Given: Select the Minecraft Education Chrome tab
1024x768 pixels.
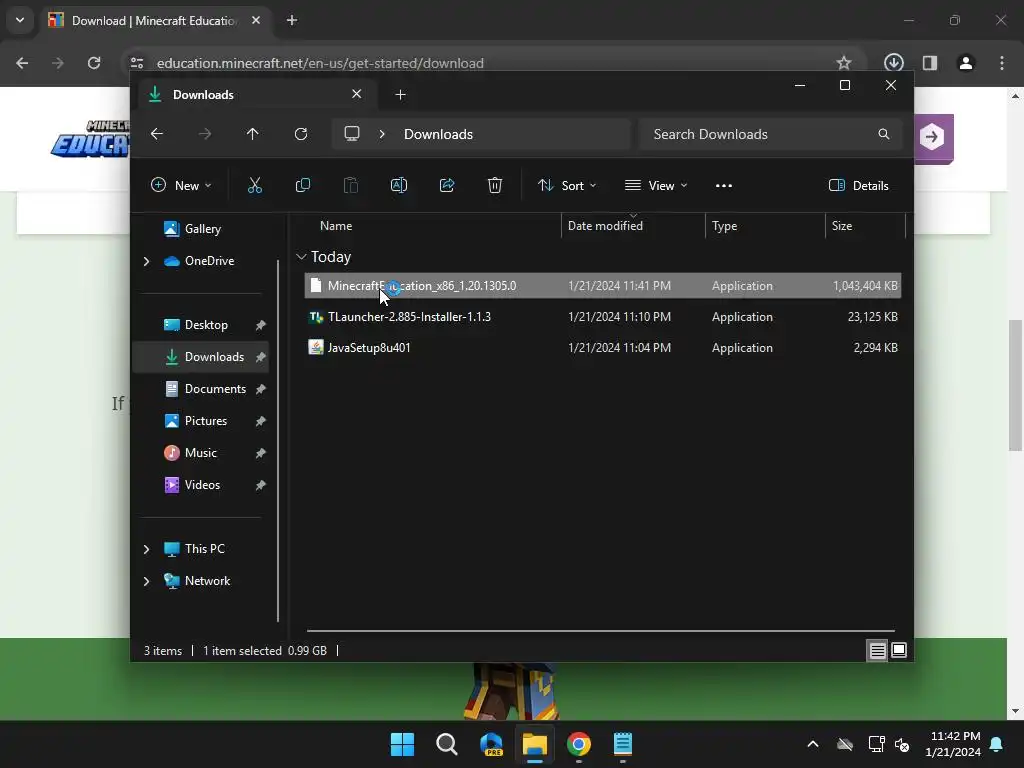Looking at the screenshot, I should (154, 21).
